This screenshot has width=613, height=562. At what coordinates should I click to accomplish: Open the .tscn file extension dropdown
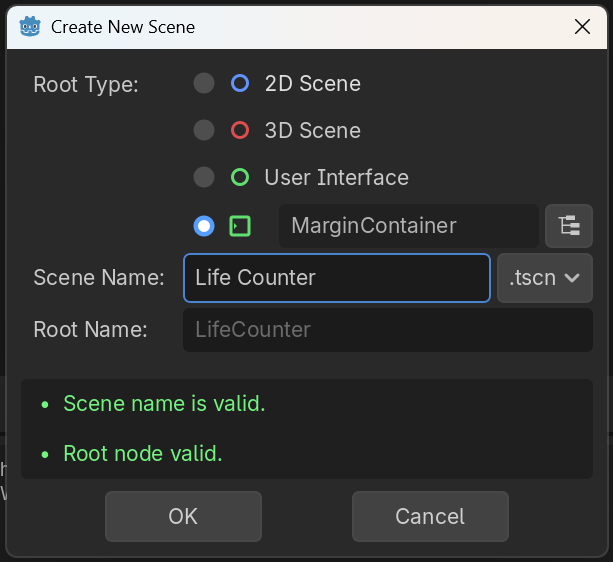pos(544,278)
